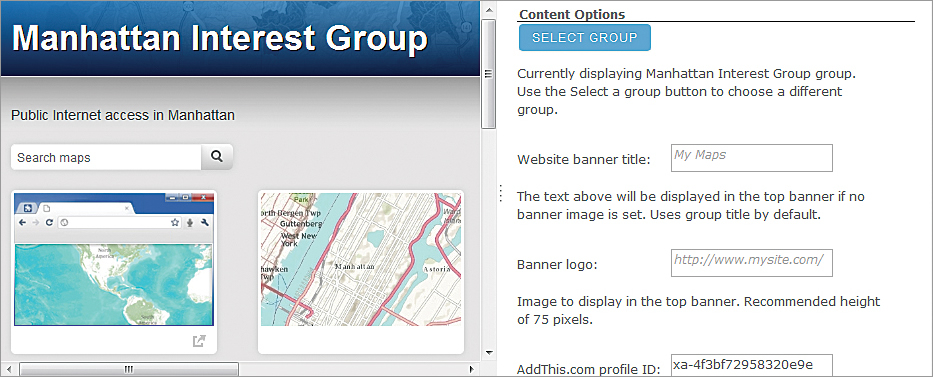Click the refresh icon in the browser thumbnail
Screen dimensions: 933x377
49,223
